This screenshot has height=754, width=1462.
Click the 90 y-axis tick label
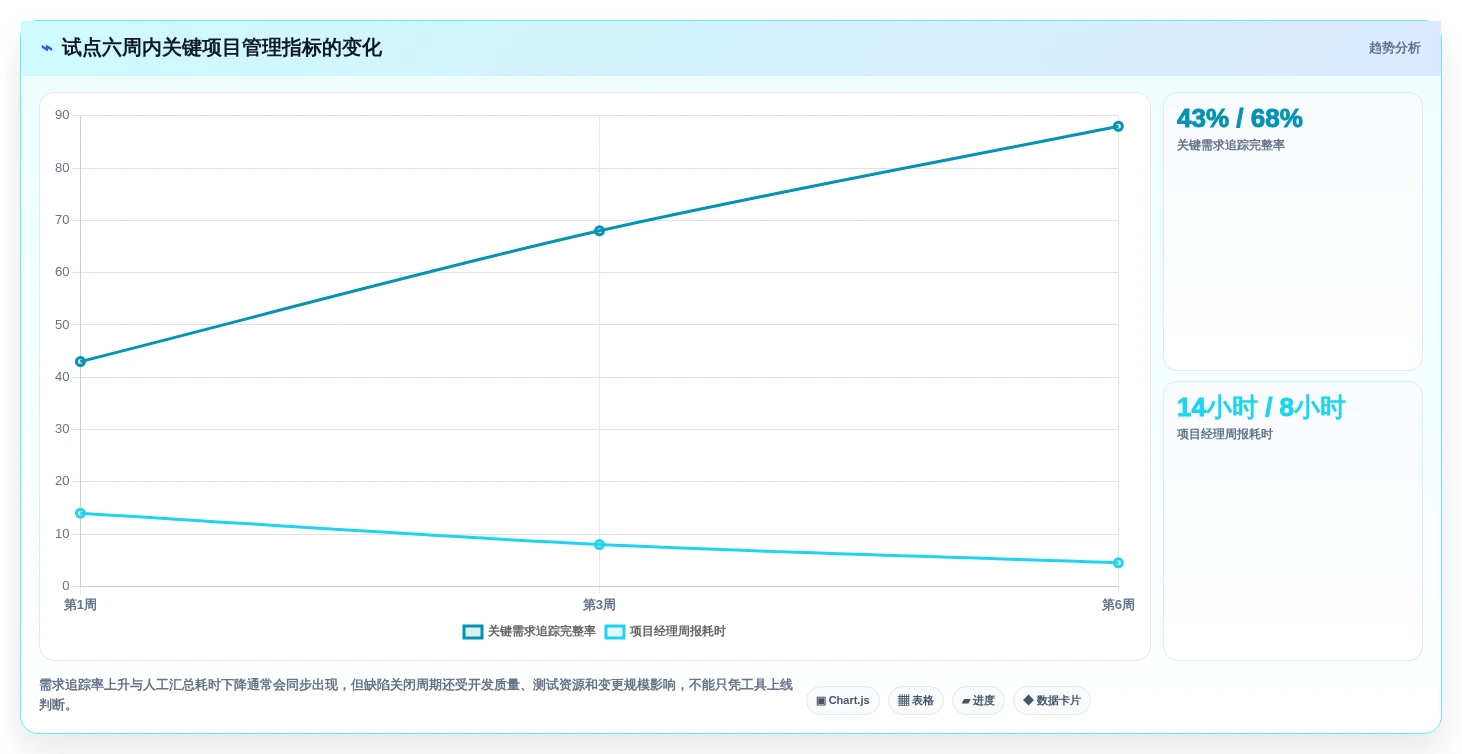coord(62,115)
